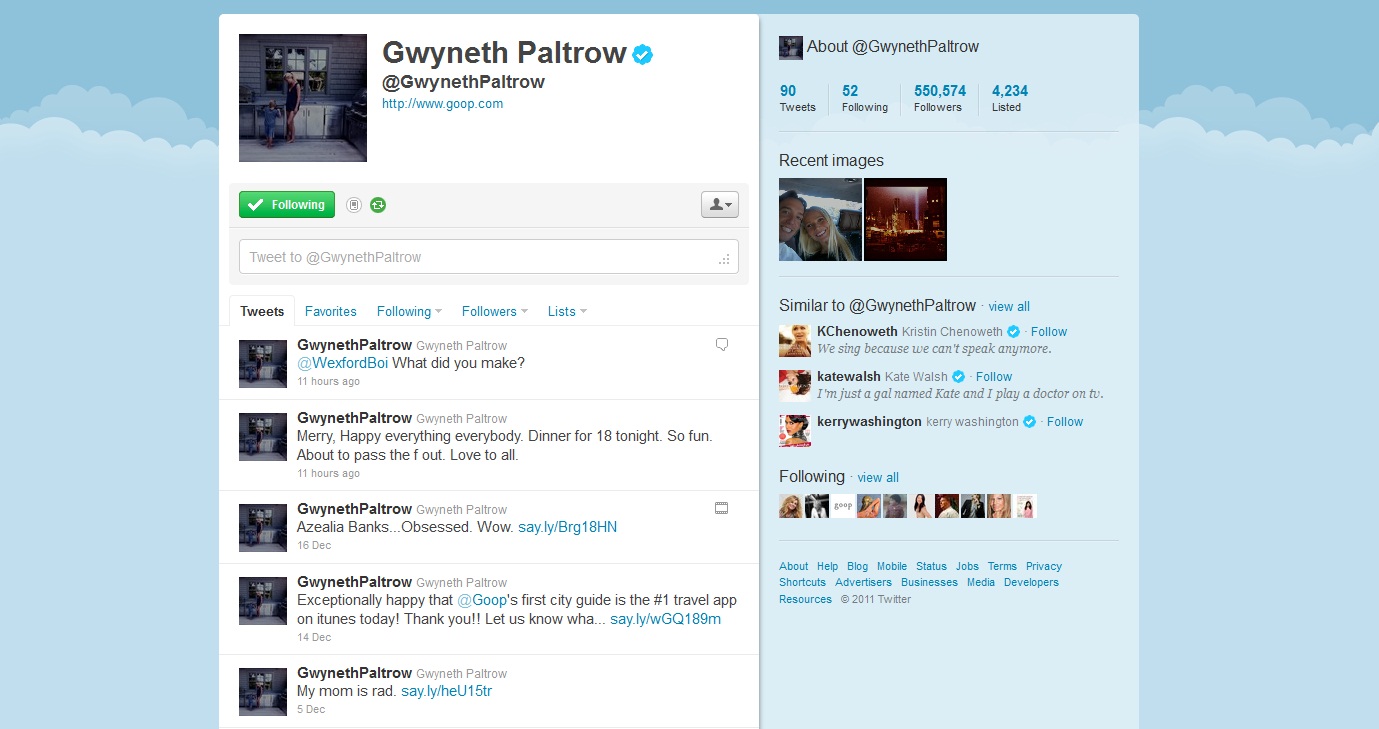The image size is (1379, 729).
Task: Click the avatar on the 'Merry, Happy everything' tweet
Action: [263, 437]
